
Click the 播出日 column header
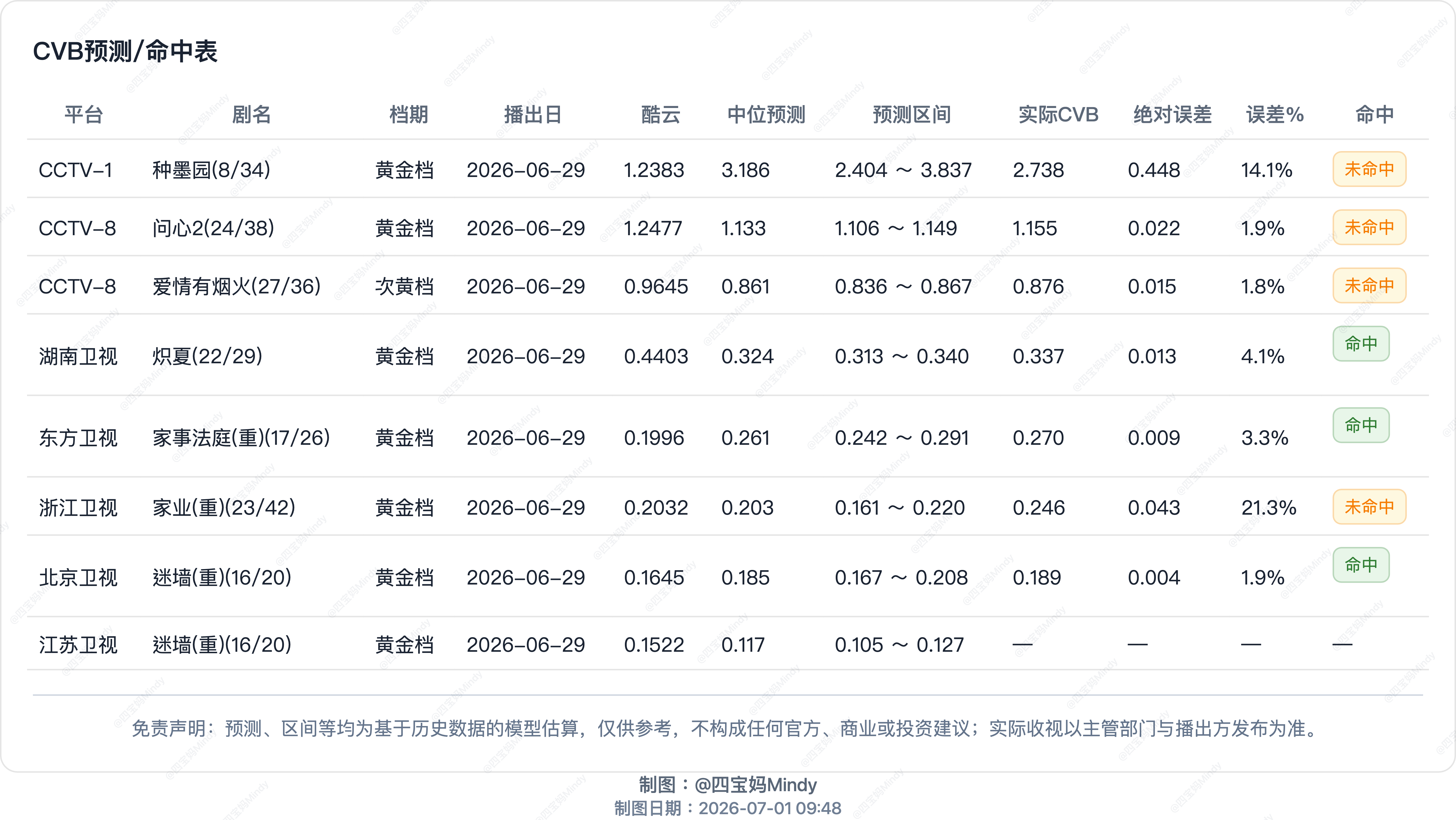(533, 115)
